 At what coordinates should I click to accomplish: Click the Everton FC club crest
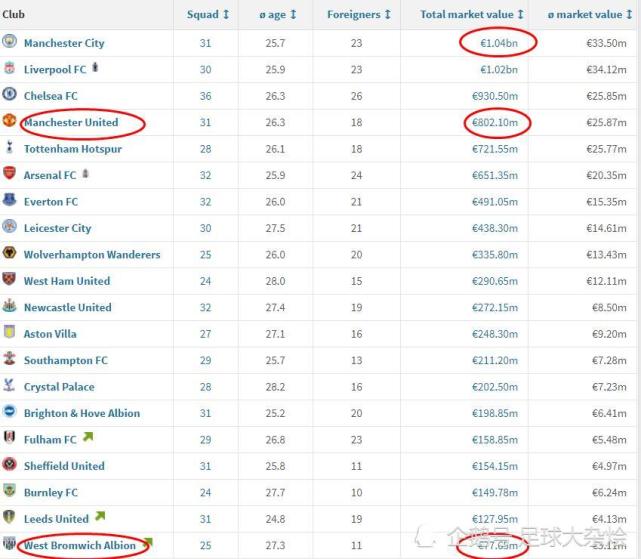(x=9, y=200)
